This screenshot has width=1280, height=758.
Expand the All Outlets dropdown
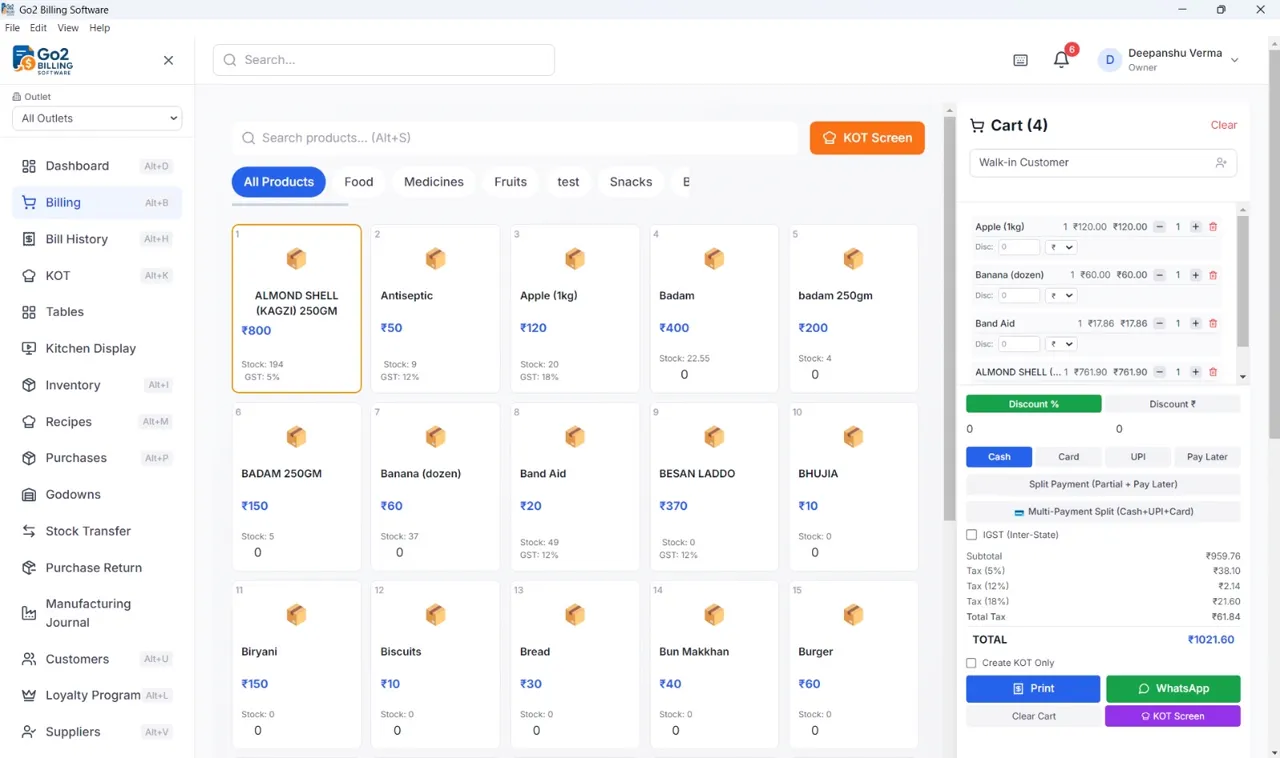[97, 118]
